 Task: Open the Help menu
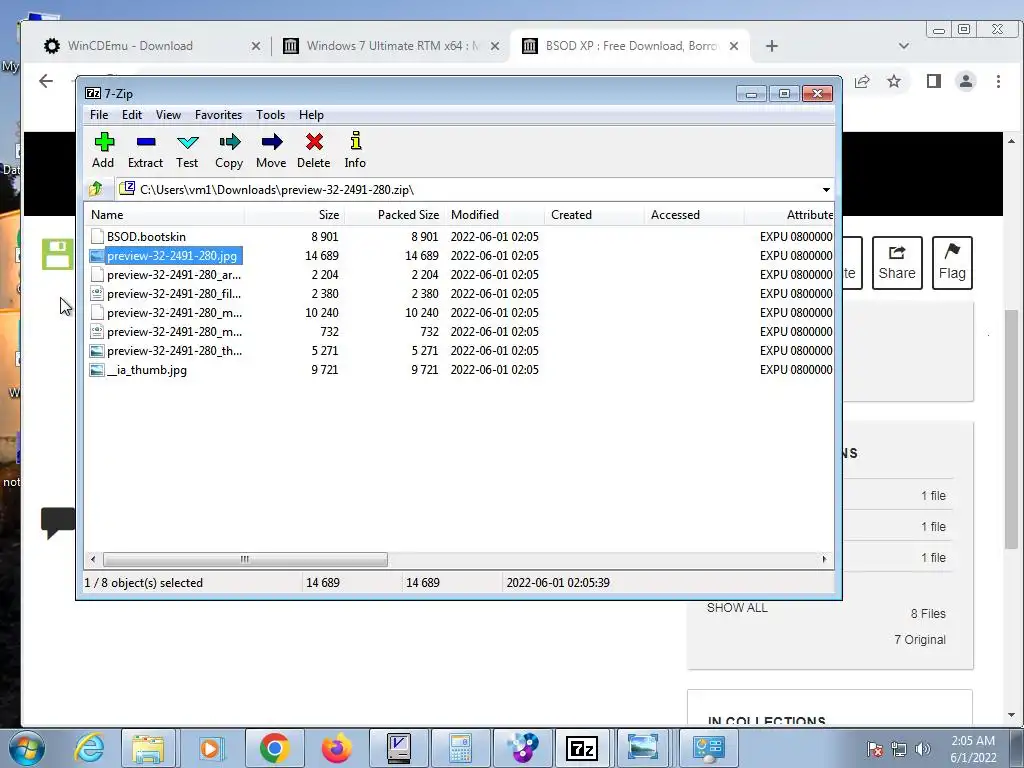click(312, 115)
